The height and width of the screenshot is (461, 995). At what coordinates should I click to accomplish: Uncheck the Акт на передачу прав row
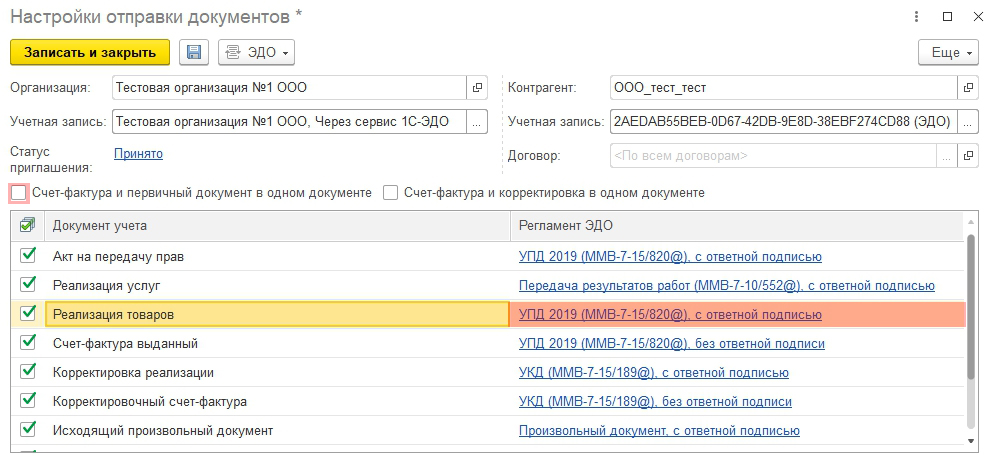(28, 256)
